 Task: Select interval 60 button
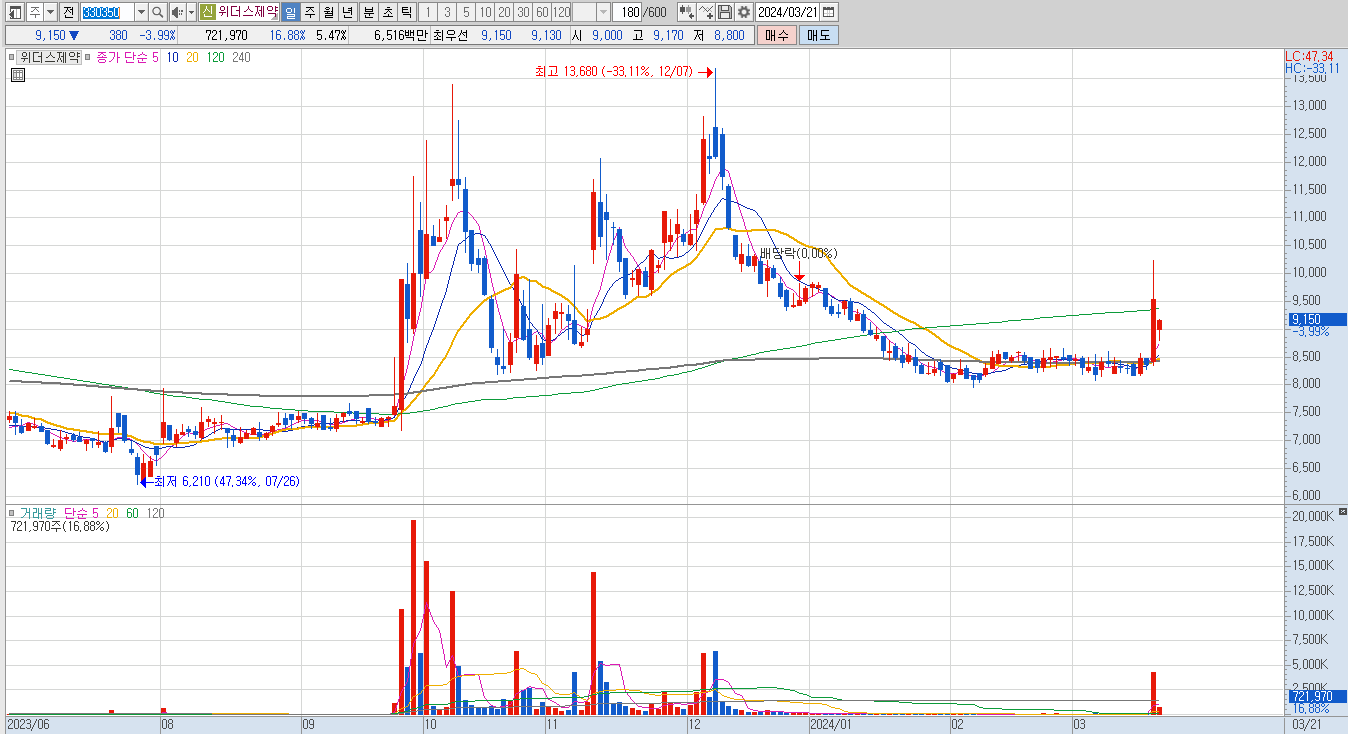click(x=541, y=12)
